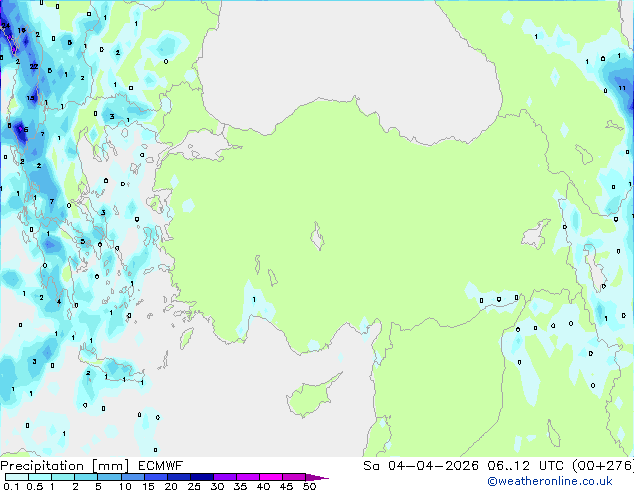The image size is (634, 490).
Task: Click the ECMWF model label
Action: [x=161, y=466]
